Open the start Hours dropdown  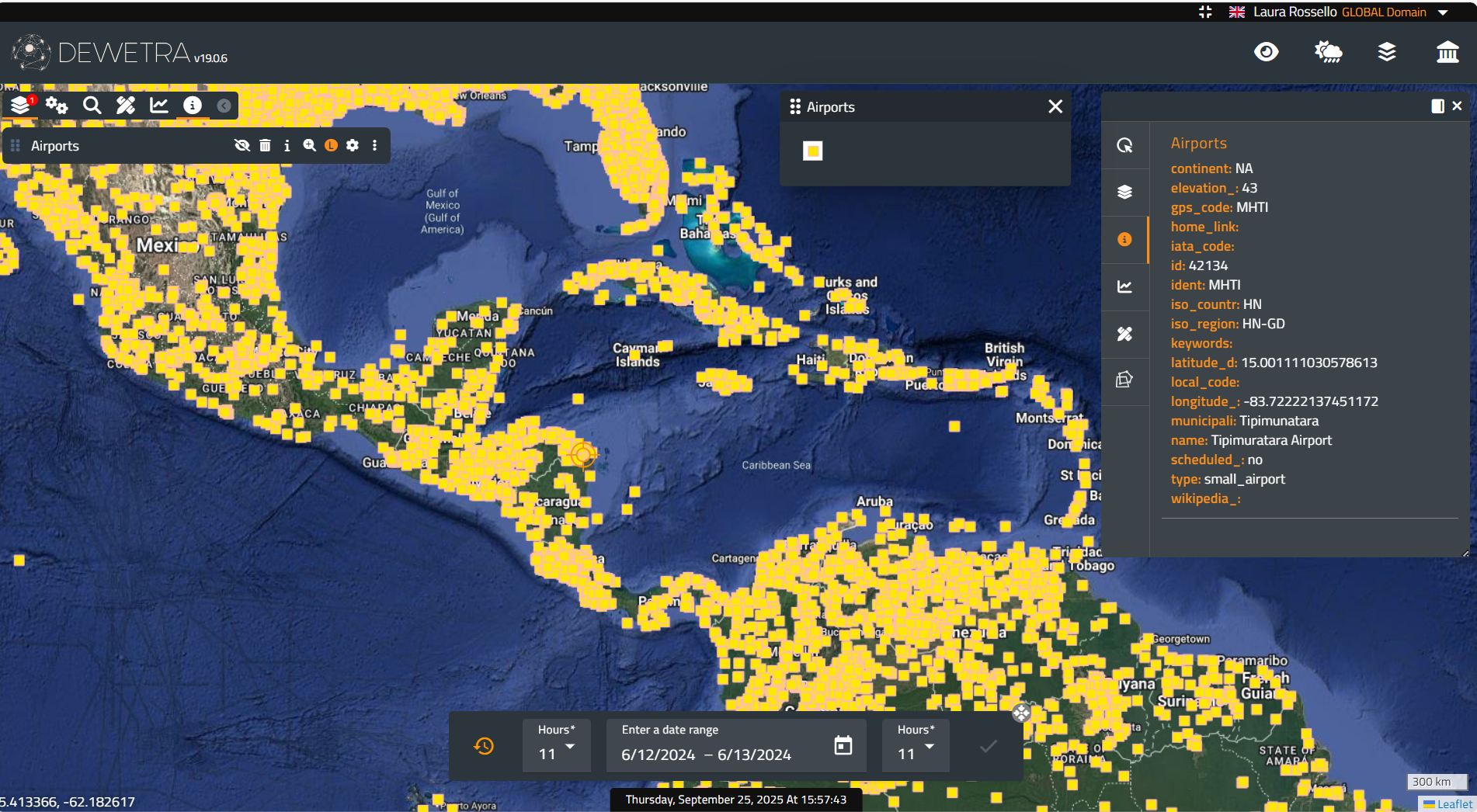pos(556,746)
